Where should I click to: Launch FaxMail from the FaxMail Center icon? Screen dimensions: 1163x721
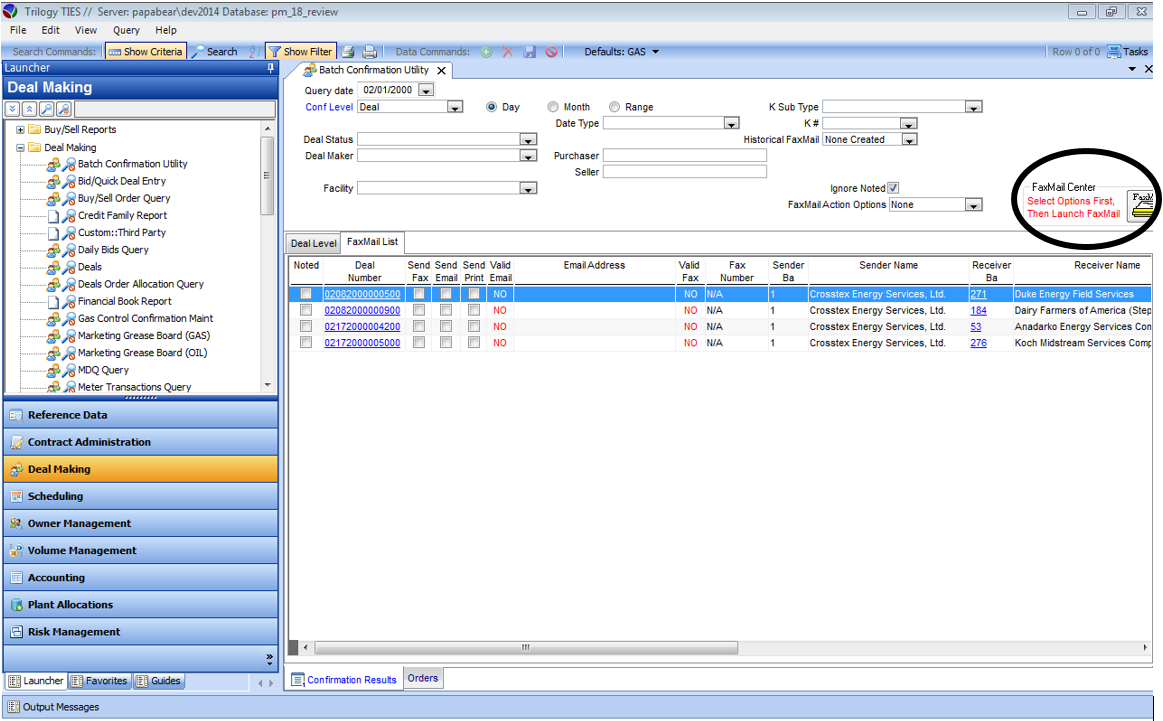pos(1140,205)
